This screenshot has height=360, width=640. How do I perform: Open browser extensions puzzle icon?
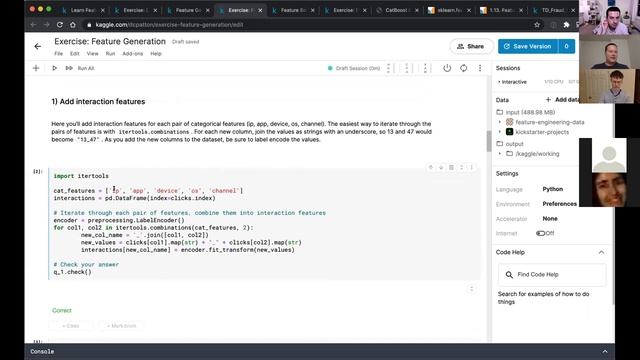(566, 25)
